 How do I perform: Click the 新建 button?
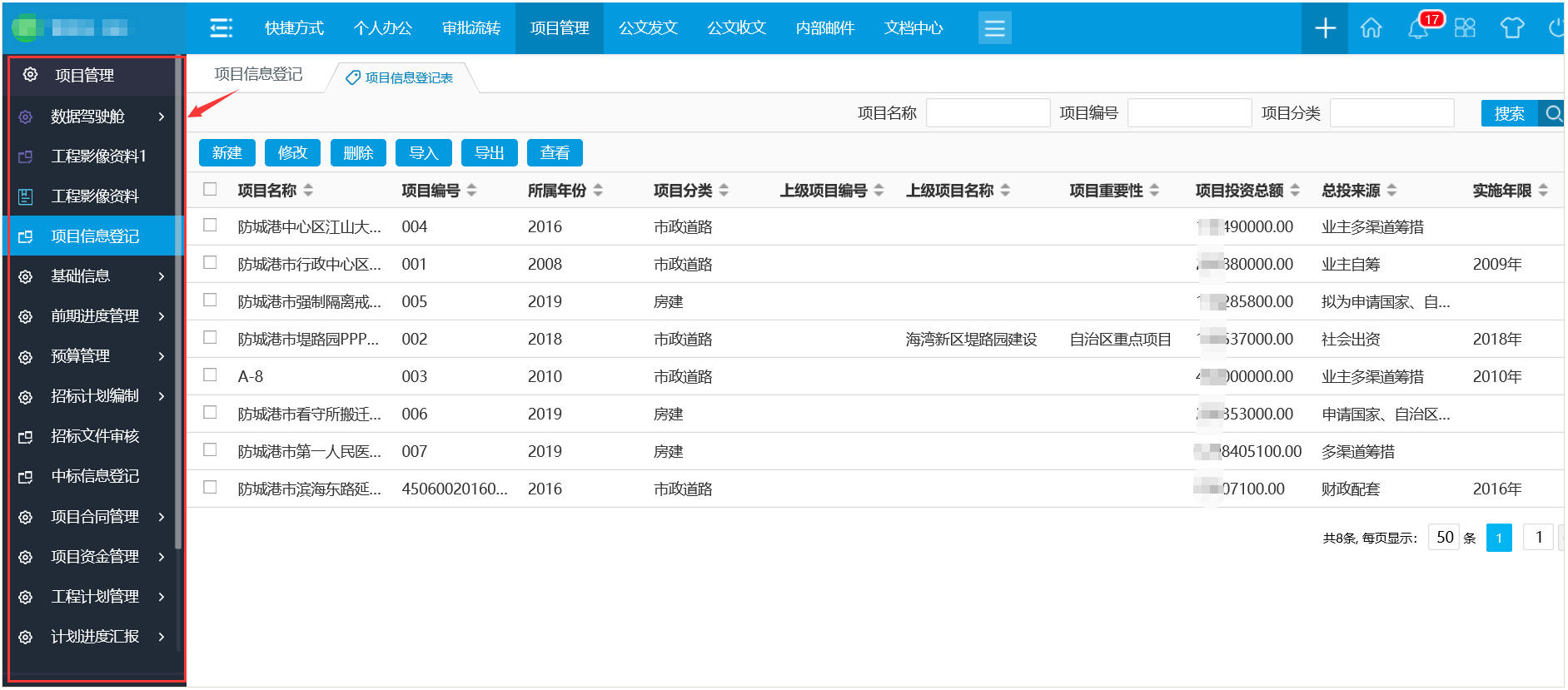(x=226, y=153)
